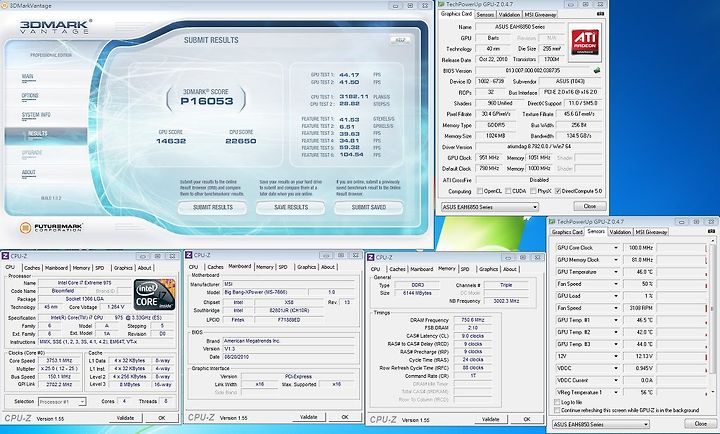This screenshot has width=720, height=434.
Task: Click the Fan Speed RPM sensor dropdown
Action: (x=616, y=308)
